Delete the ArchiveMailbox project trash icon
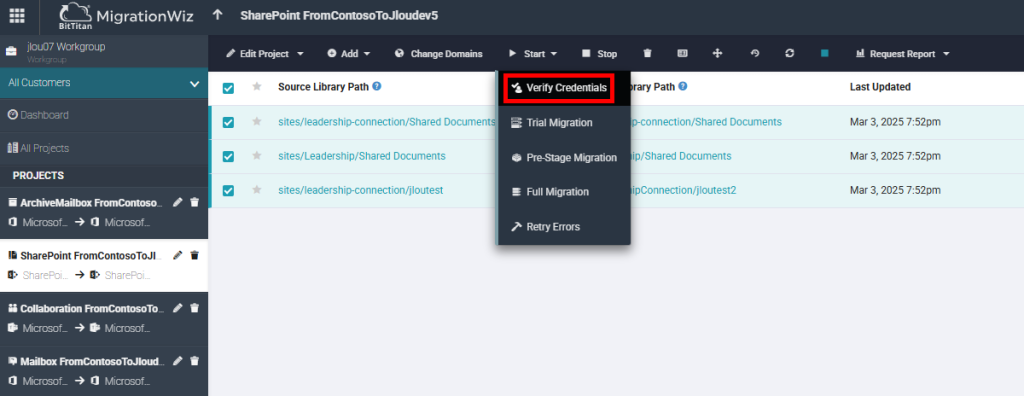Image resolution: width=1024 pixels, height=396 pixels. point(194,203)
